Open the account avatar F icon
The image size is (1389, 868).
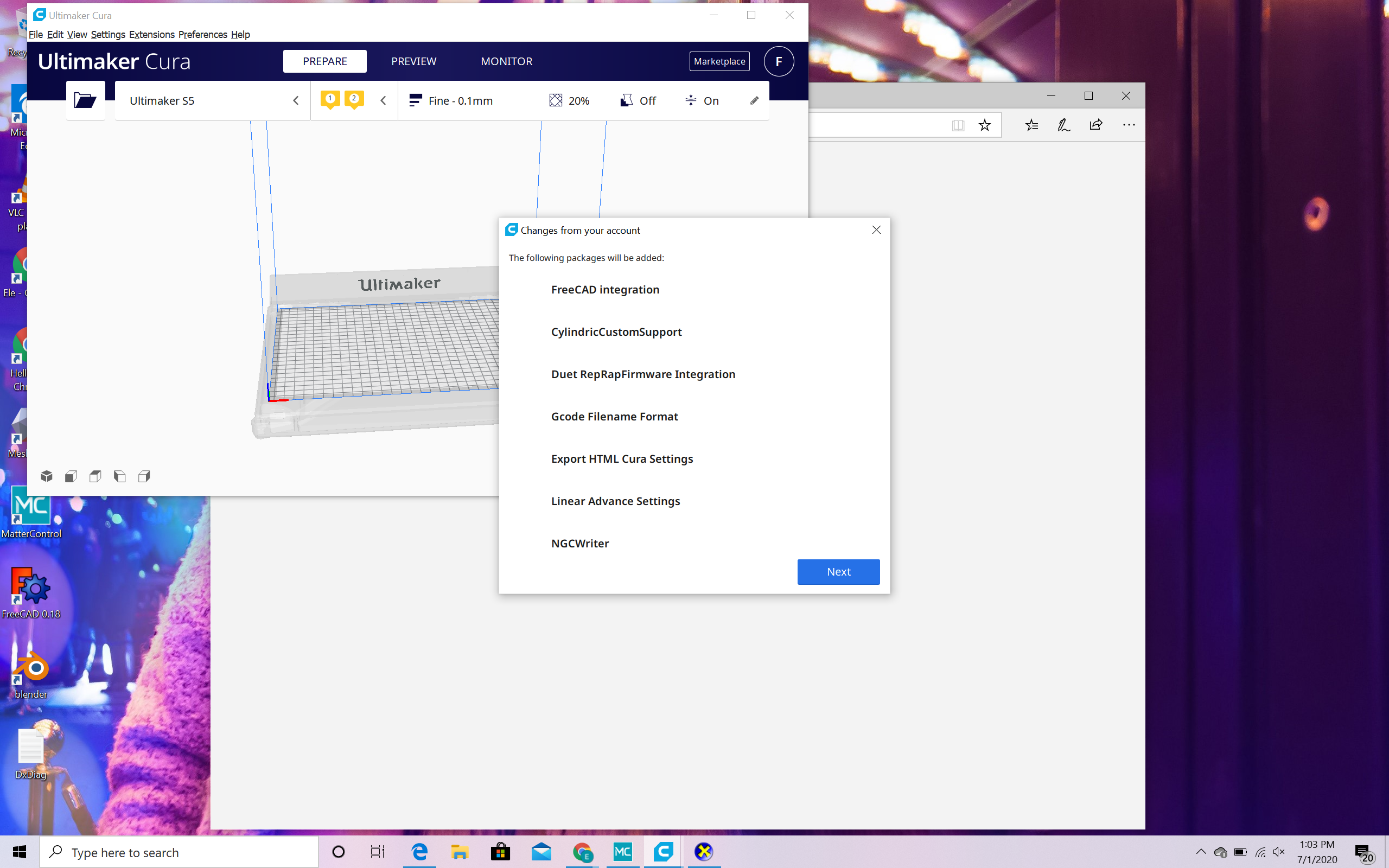pos(778,61)
